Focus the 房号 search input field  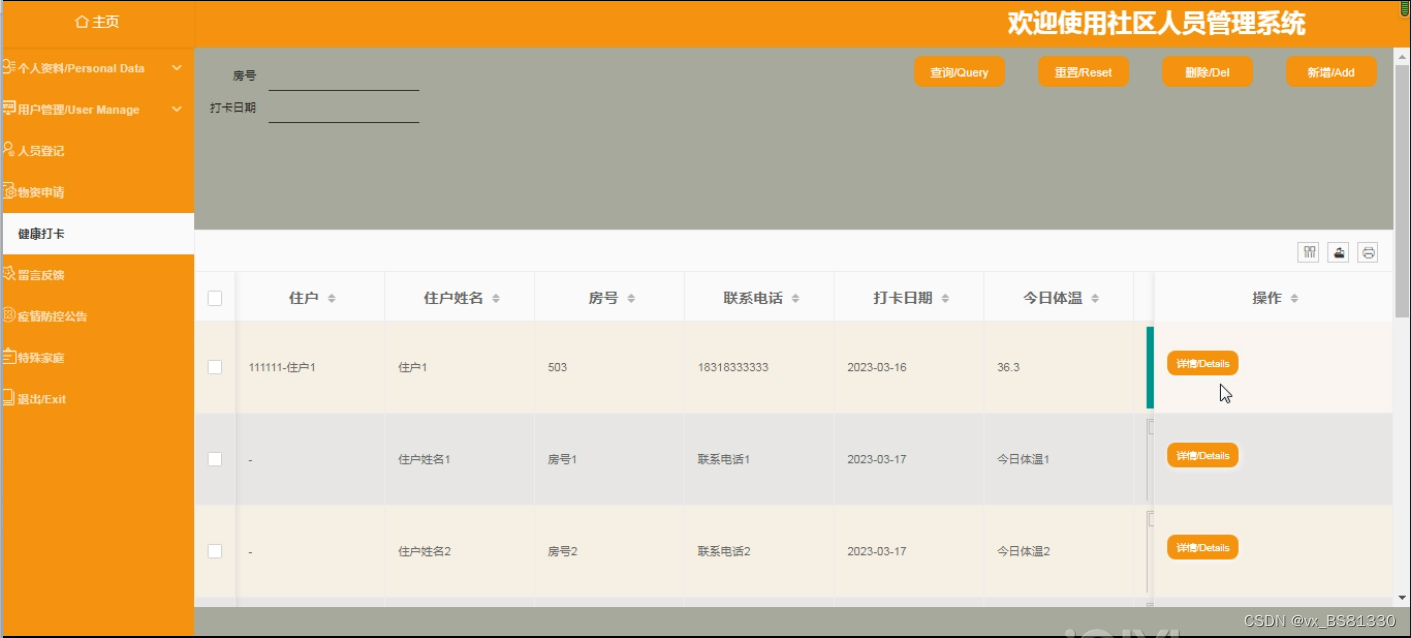point(344,76)
